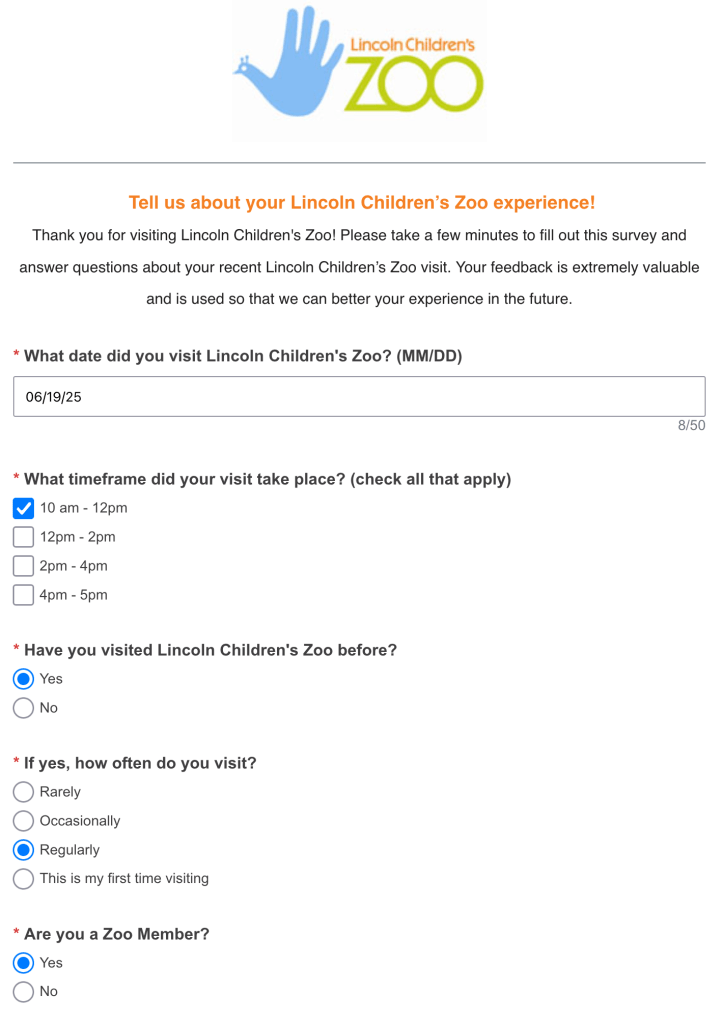
Task: Click the orange survey title heading
Action: [x=361, y=203]
